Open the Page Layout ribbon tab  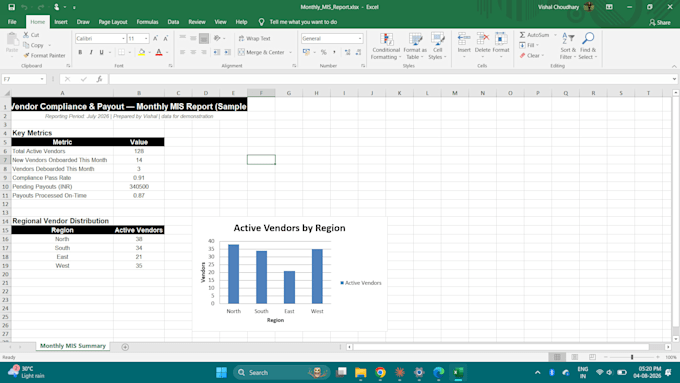click(113, 22)
